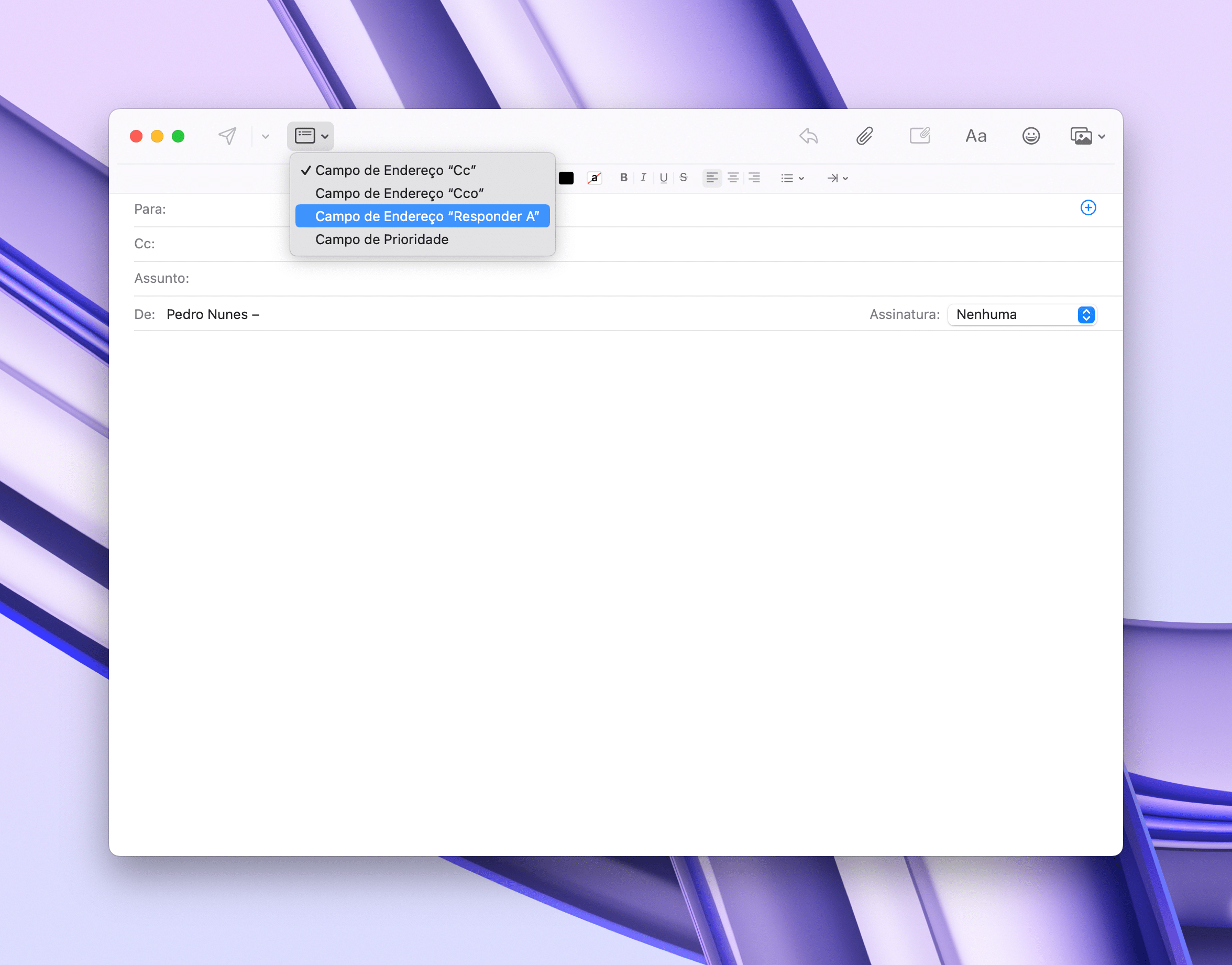The image size is (1232, 965).
Task: Attach a file with the paperclip icon
Action: coord(864,136)
